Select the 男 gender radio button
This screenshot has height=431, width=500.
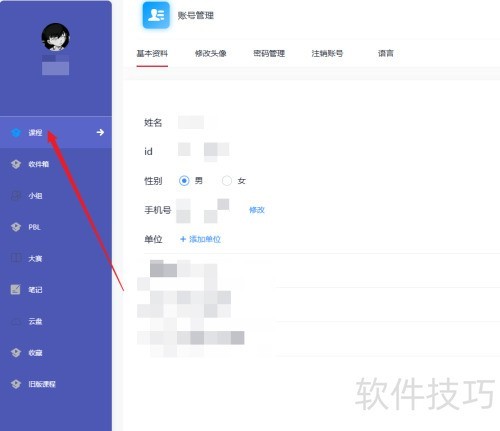coord(184,181)
